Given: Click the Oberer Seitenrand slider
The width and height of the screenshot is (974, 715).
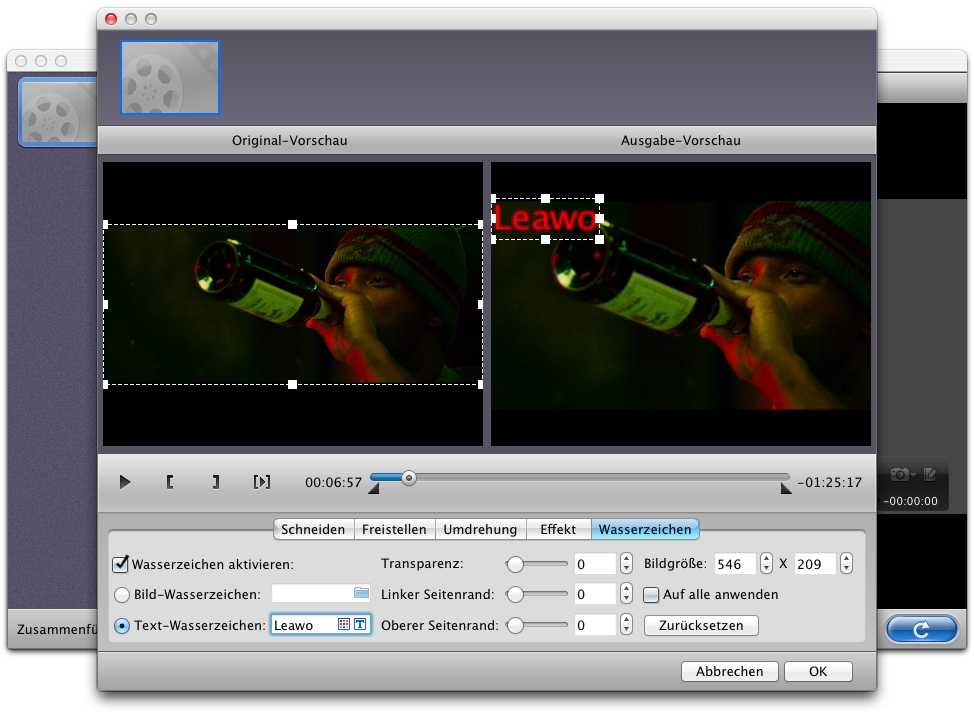Looking at the screenshot, I should pos(540,626).
